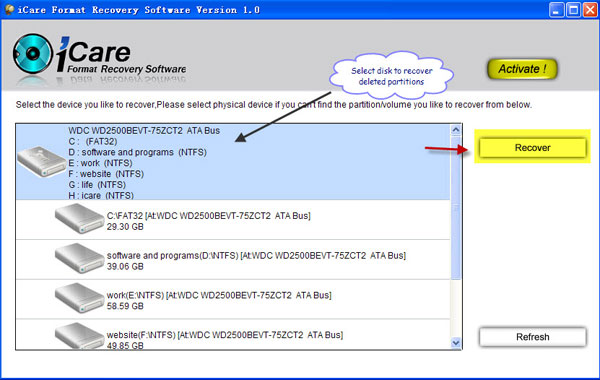Click the 'WDC WD2500BEVT-75ZCT2 ATA Bus' heading text
The height and width of the screenshot is (380, 600).
(144, 130)
